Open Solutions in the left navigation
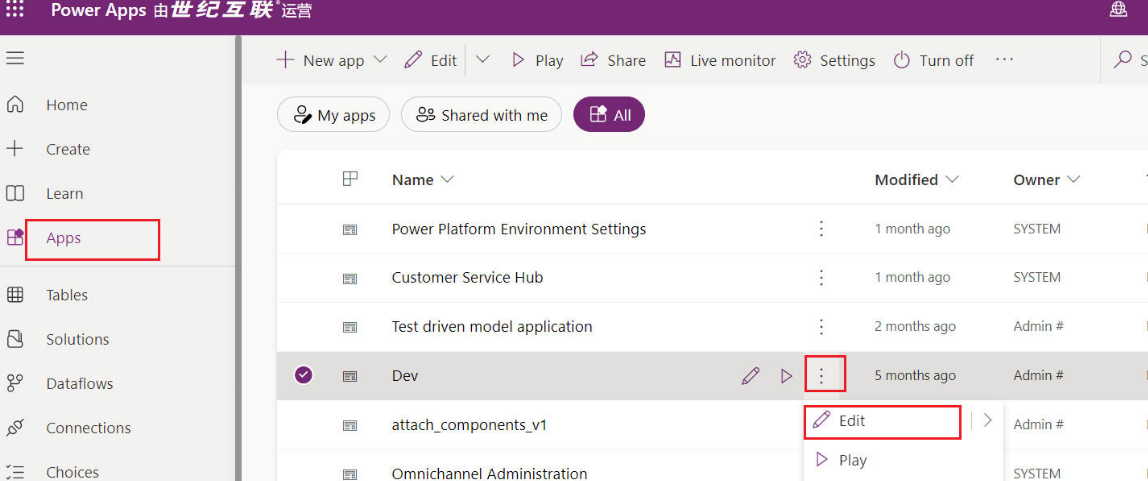1148x481 pixels. point(78,340)
